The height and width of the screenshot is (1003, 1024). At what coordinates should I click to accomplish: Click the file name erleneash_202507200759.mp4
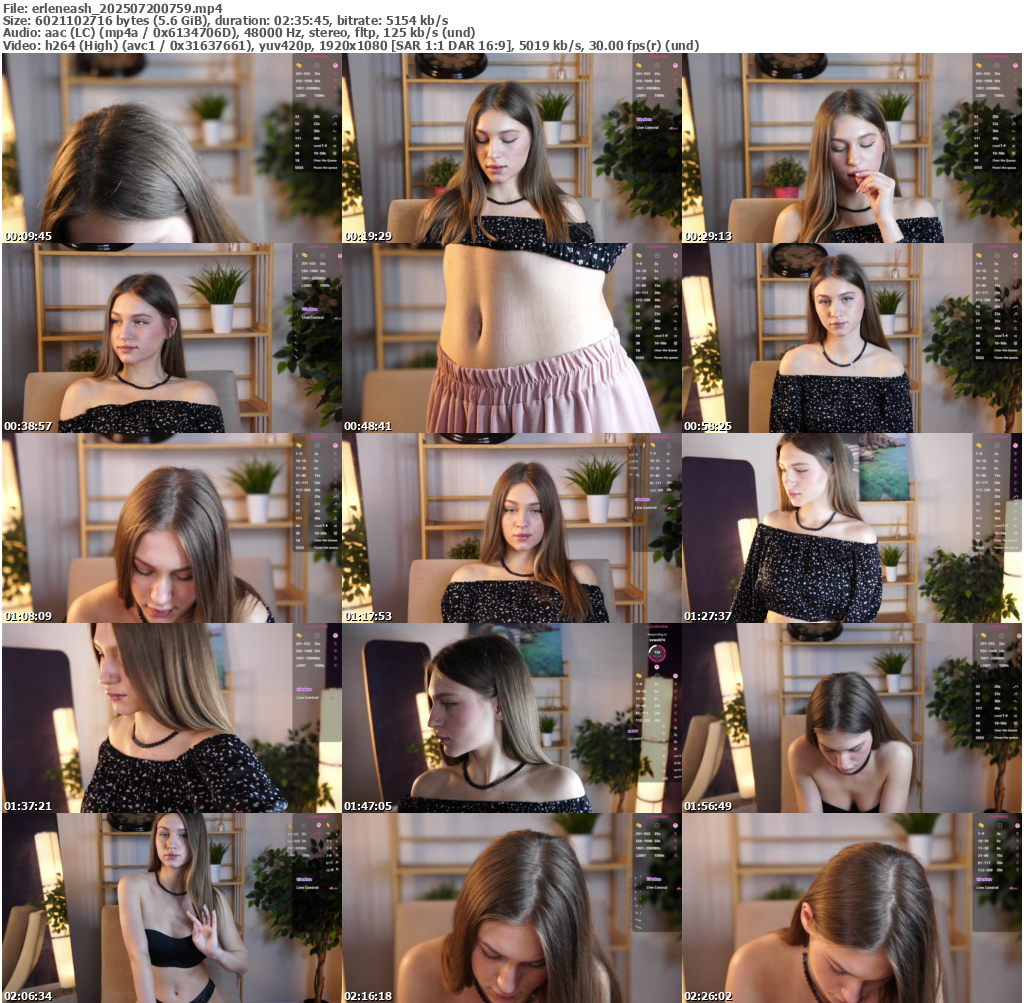click(127, 8)
